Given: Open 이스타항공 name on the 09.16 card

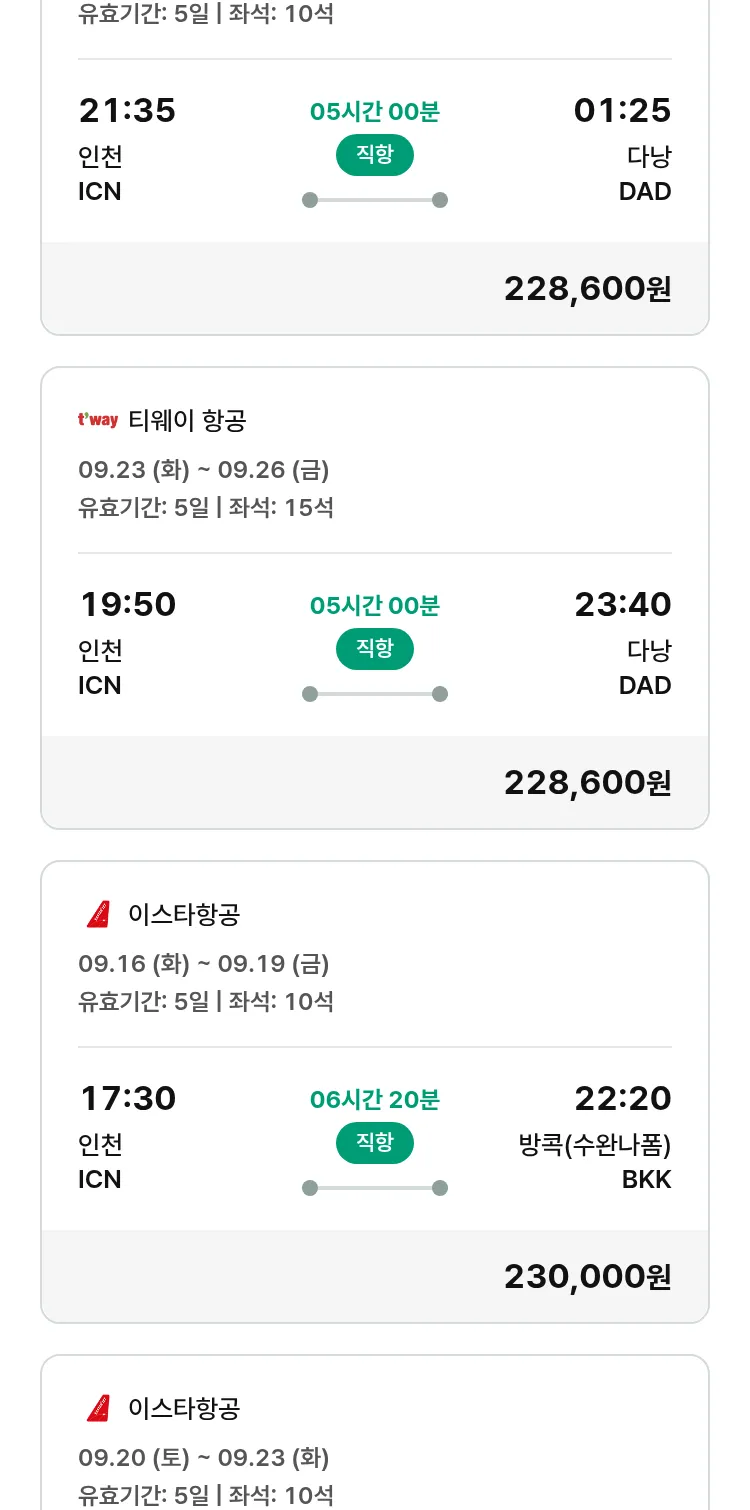Looking at the screenshot, I should [x=184, y=914].
